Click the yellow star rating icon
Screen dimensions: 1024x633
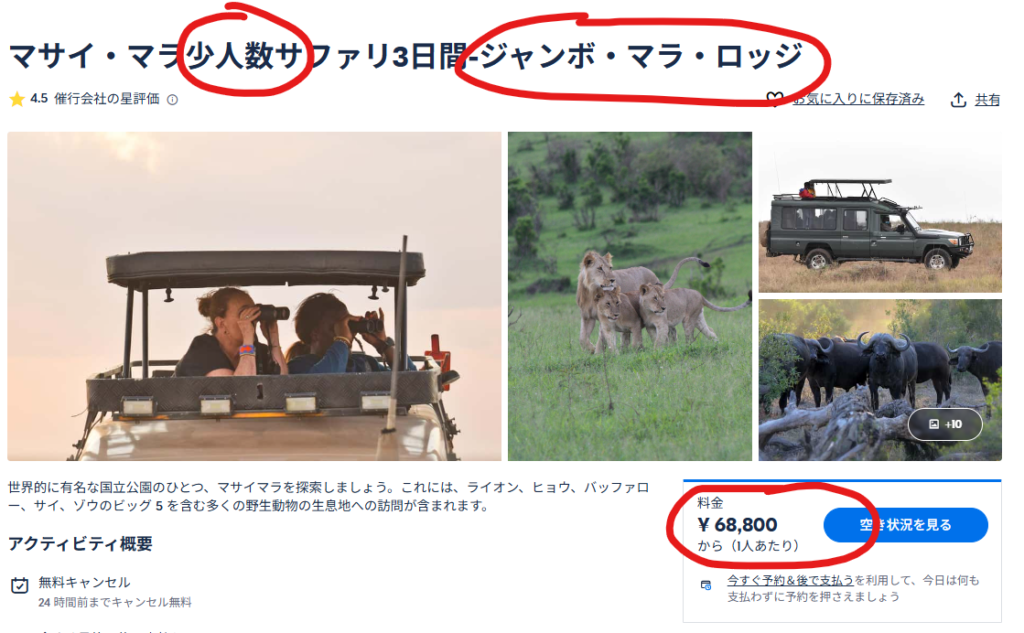pos(17,99)
